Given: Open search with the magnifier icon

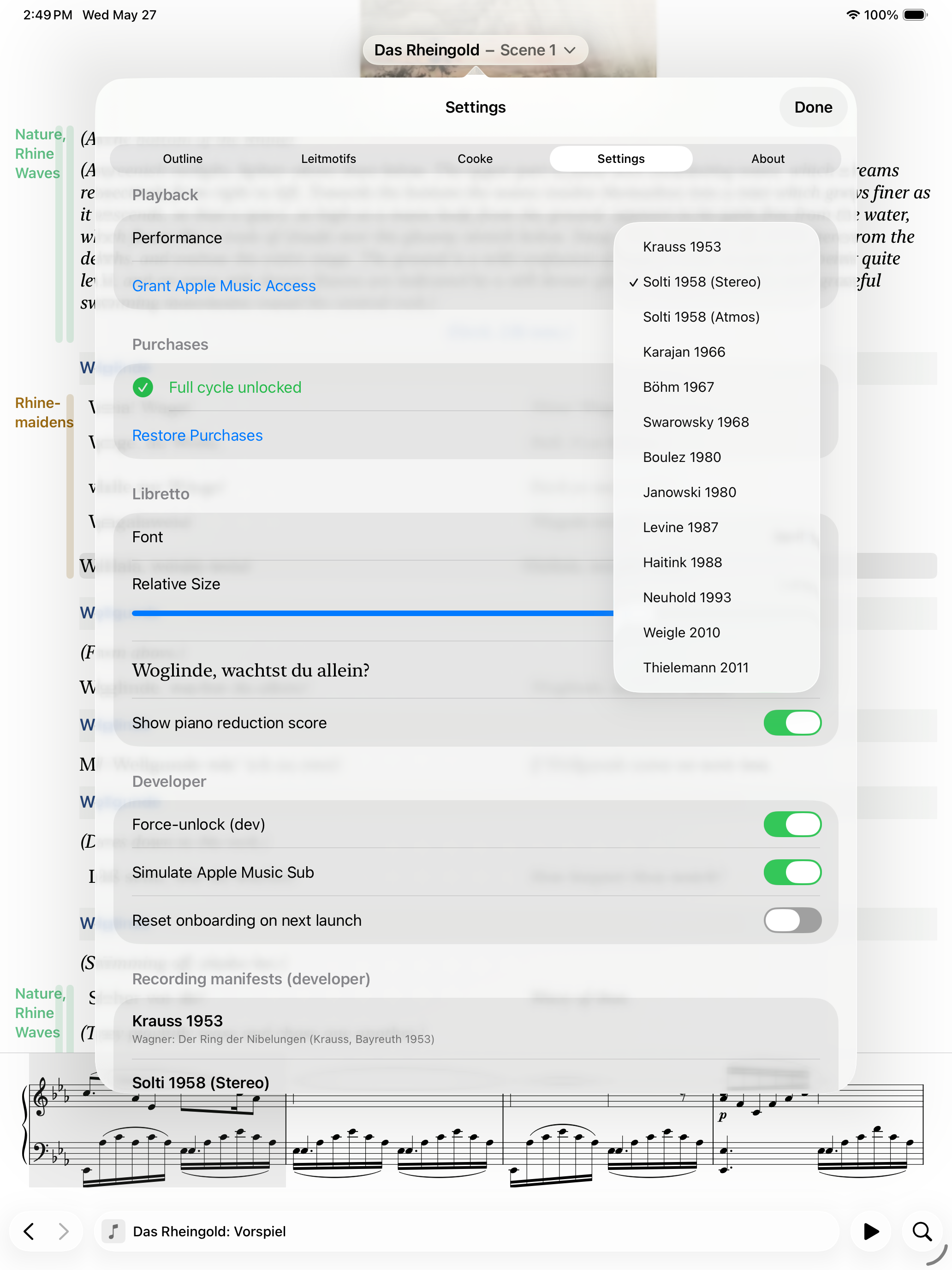Looking at the screenshot, I should [x=922, y=1231].
